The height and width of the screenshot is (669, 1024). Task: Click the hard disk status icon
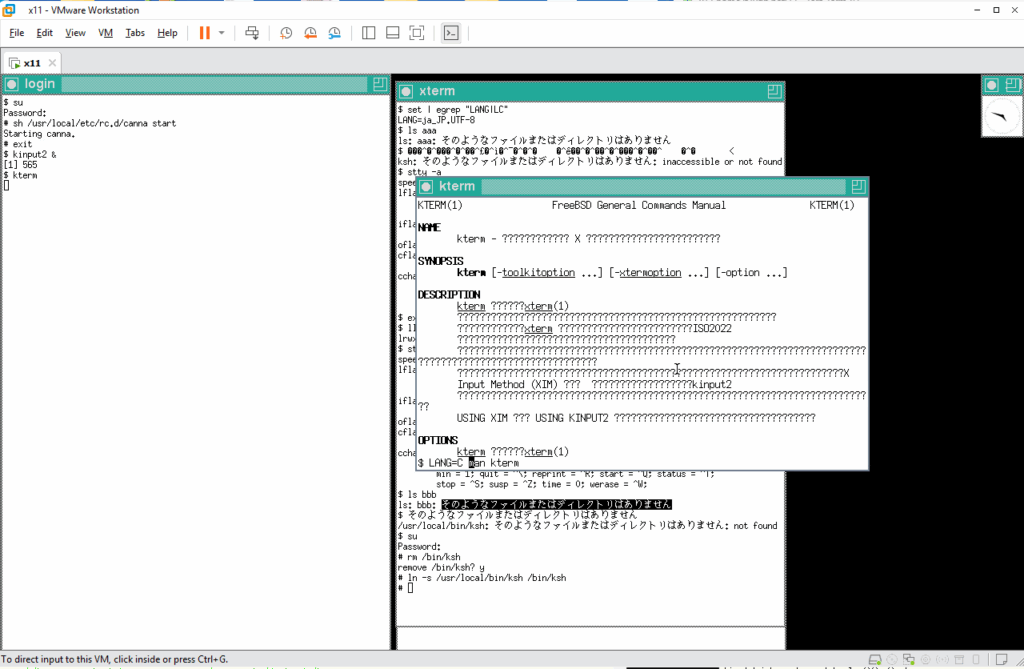pos(875,659)
